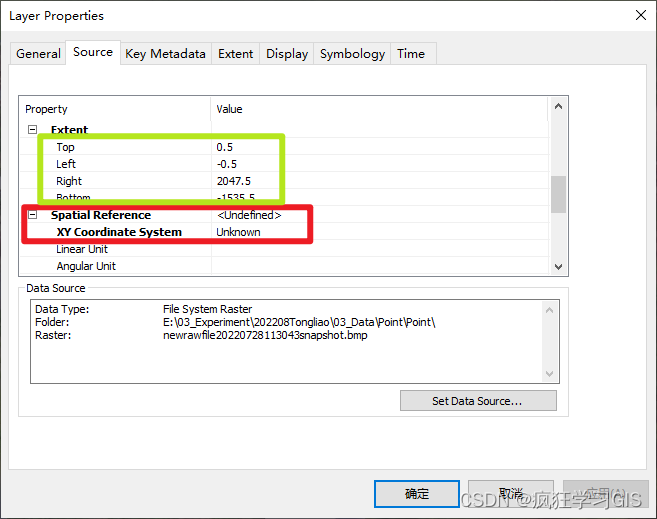This screenshot has height=519, width=657.
Task: Select the Source tab
Action: [93, 52]
